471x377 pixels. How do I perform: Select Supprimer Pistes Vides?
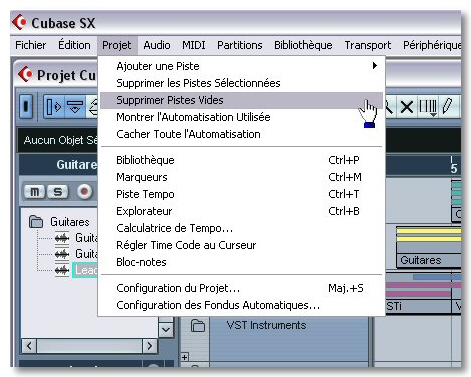241,100
